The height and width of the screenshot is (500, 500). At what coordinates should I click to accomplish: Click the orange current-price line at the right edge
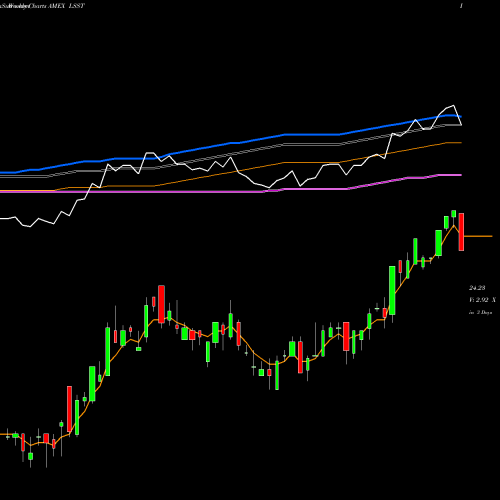[x=478, y=236]
